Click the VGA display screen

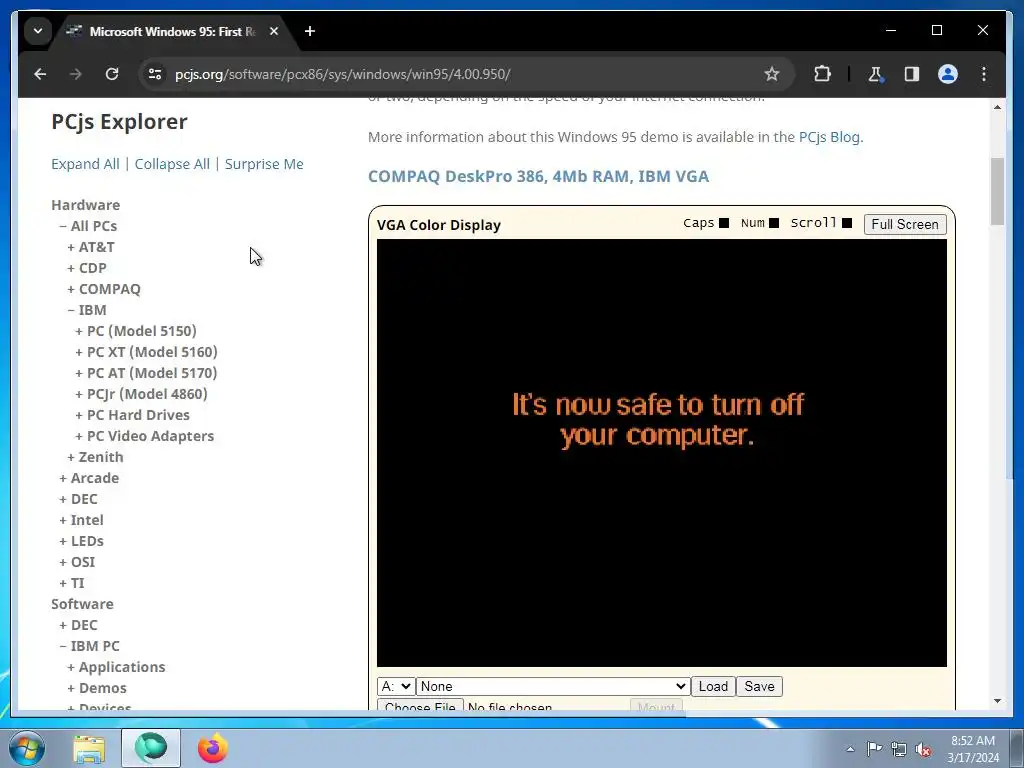662,453
